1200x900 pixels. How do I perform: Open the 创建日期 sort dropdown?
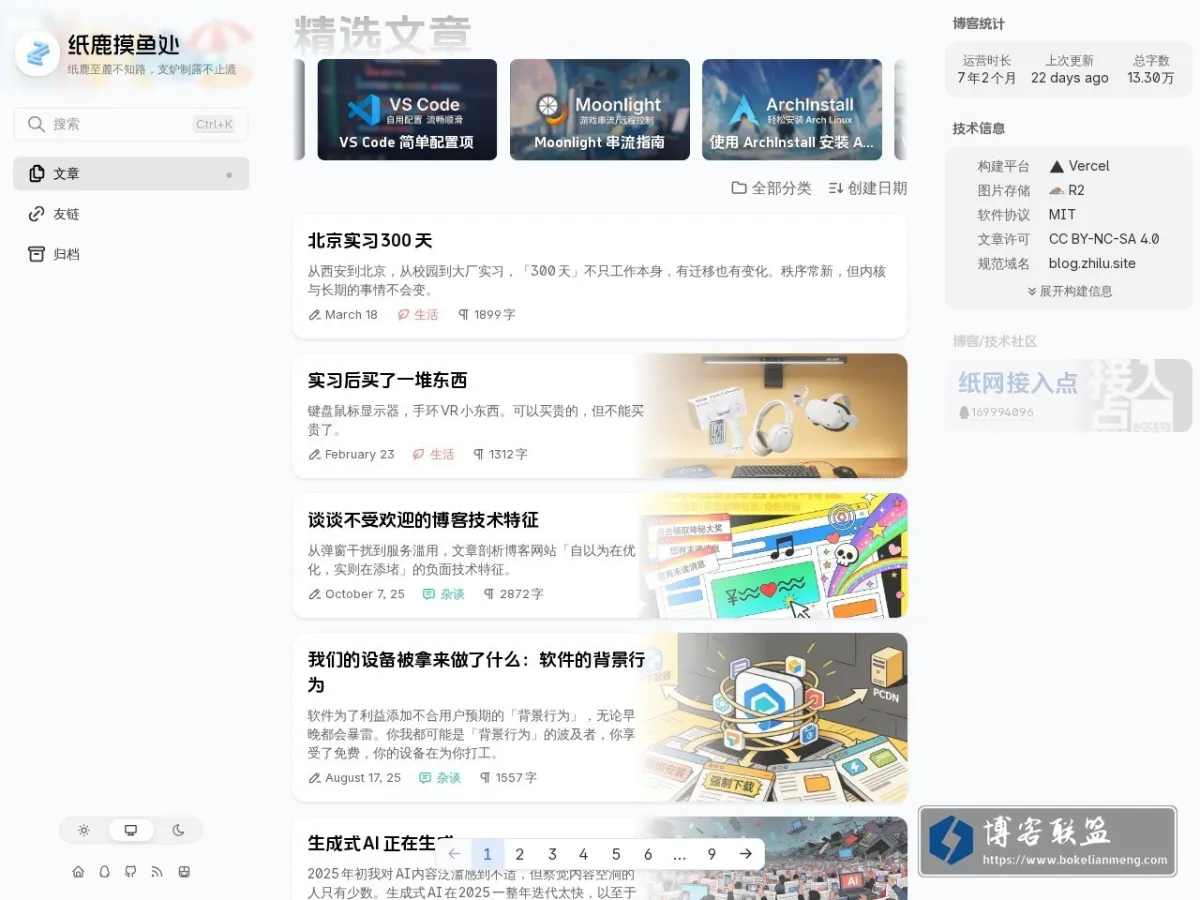868,188
